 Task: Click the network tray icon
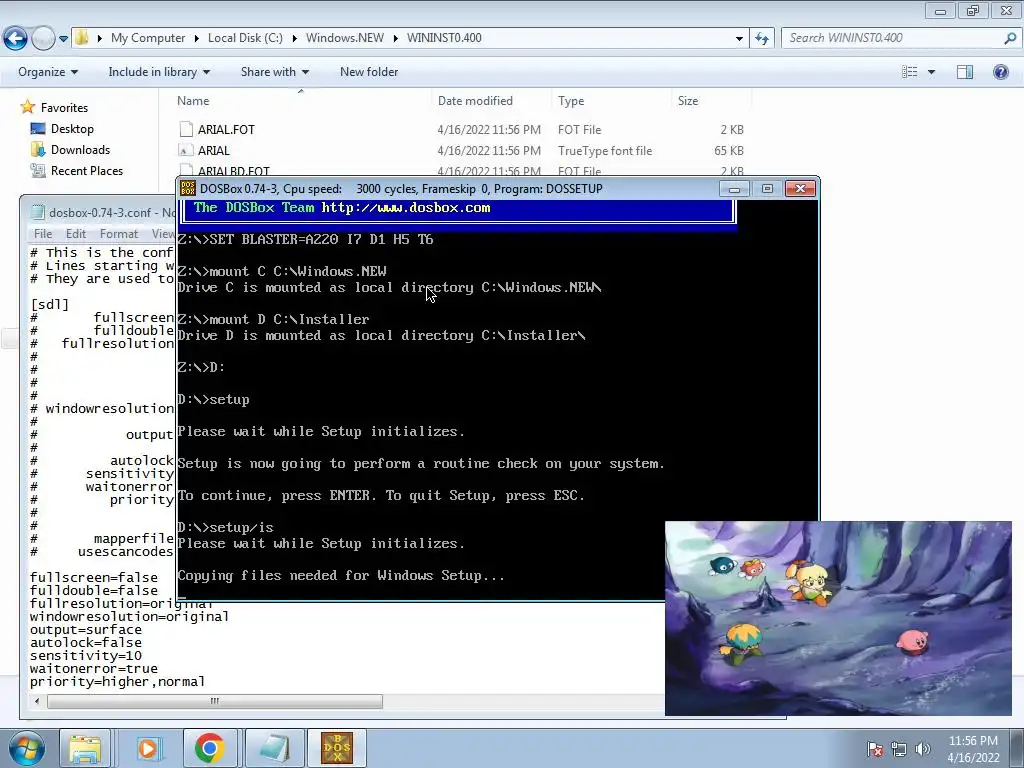coord(899,749)
